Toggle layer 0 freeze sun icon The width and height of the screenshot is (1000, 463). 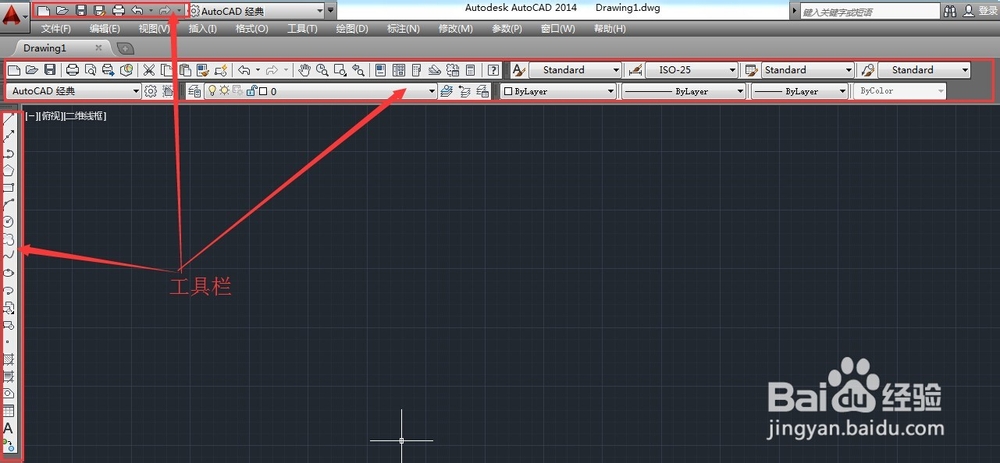pos(224,91)
